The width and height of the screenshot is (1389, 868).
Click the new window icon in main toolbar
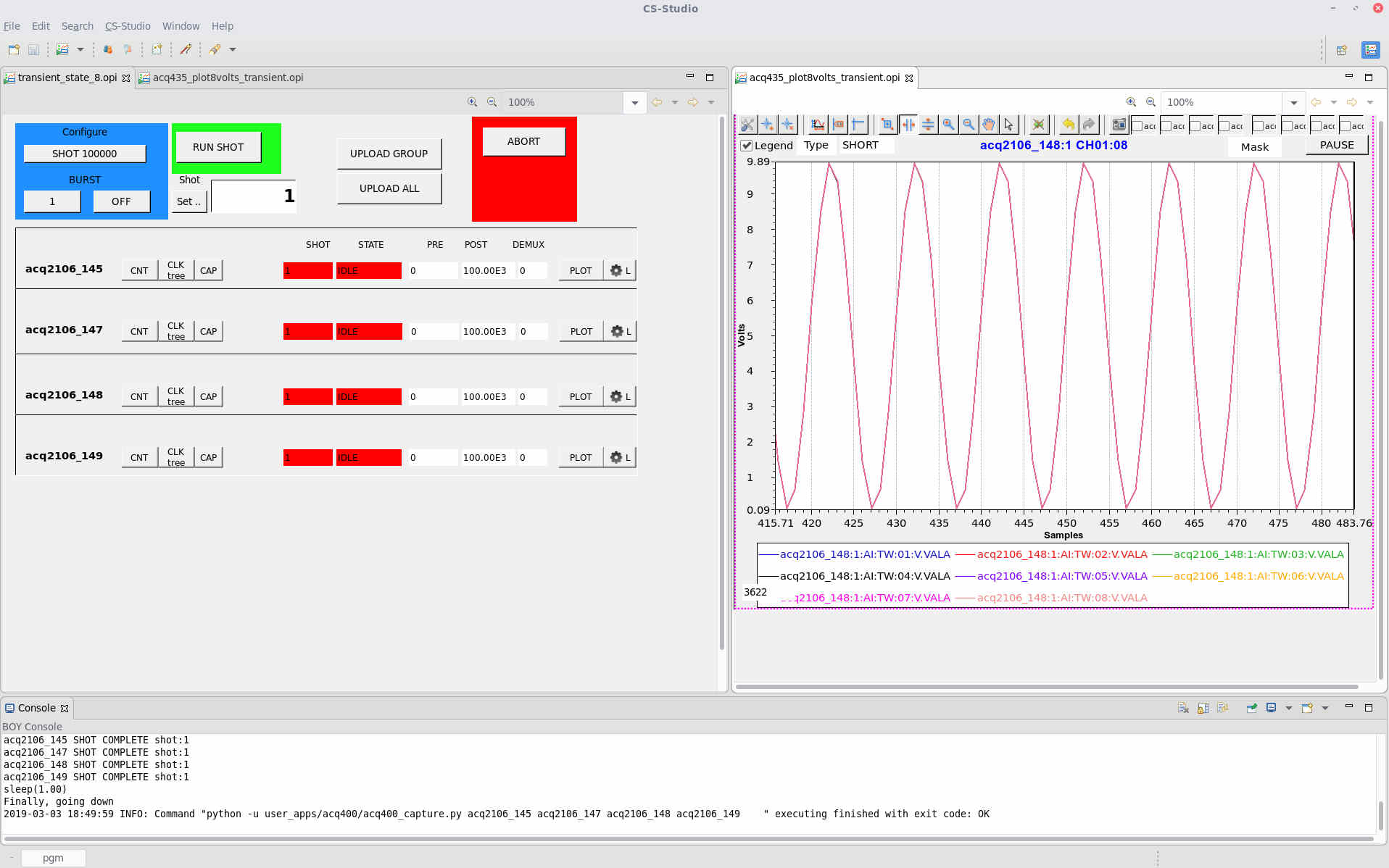coord(14,49)
